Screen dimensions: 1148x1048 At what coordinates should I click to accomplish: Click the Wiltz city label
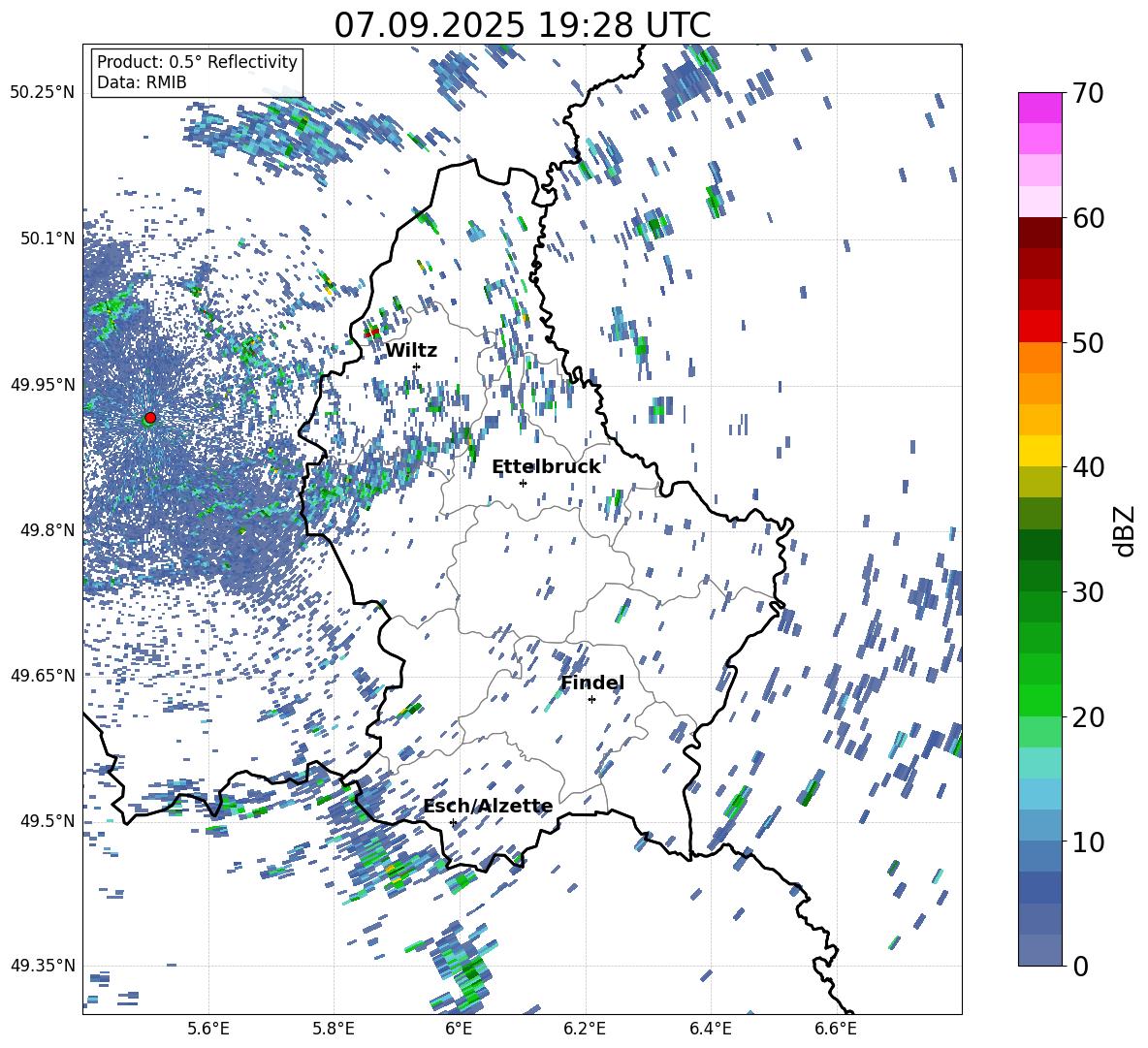(x=411, y=351)
